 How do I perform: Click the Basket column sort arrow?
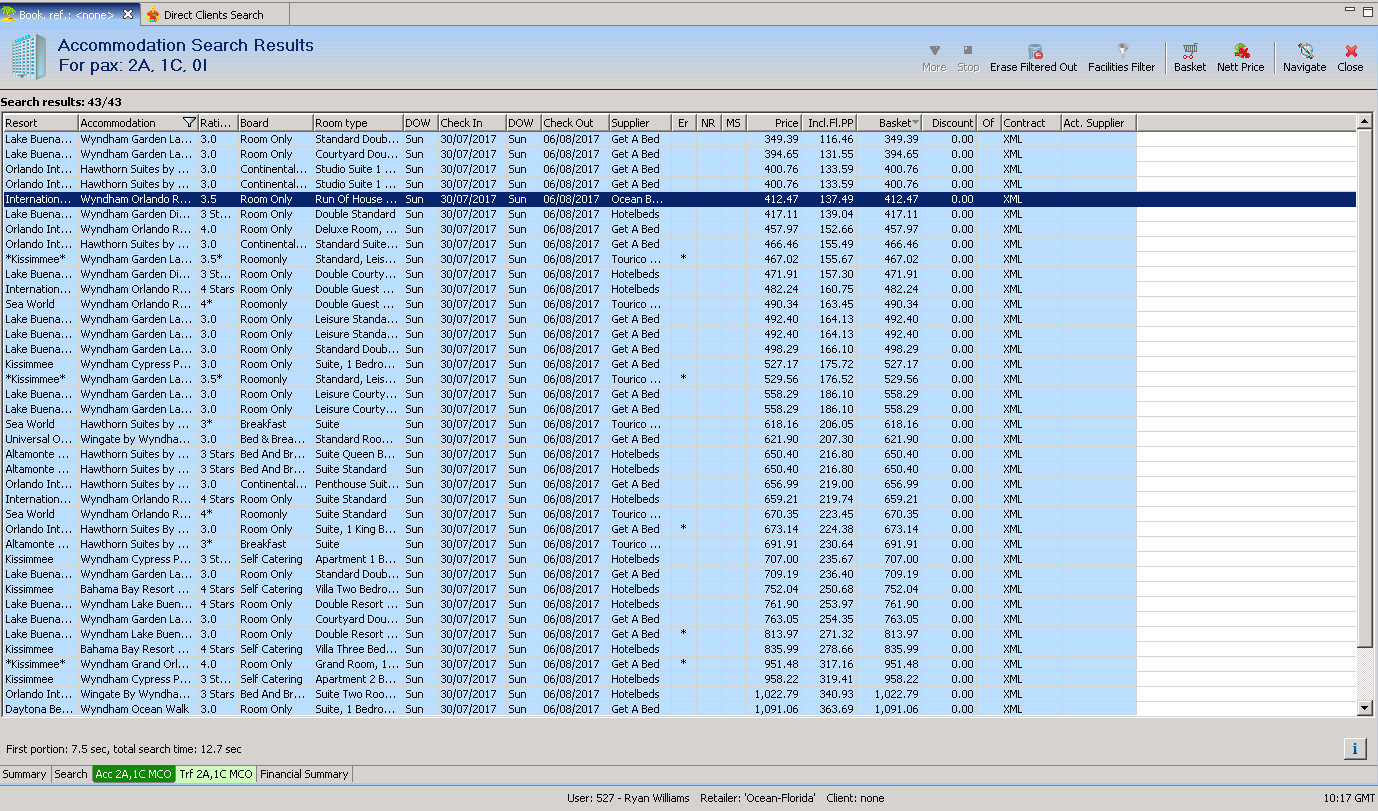tap(915, 123)
